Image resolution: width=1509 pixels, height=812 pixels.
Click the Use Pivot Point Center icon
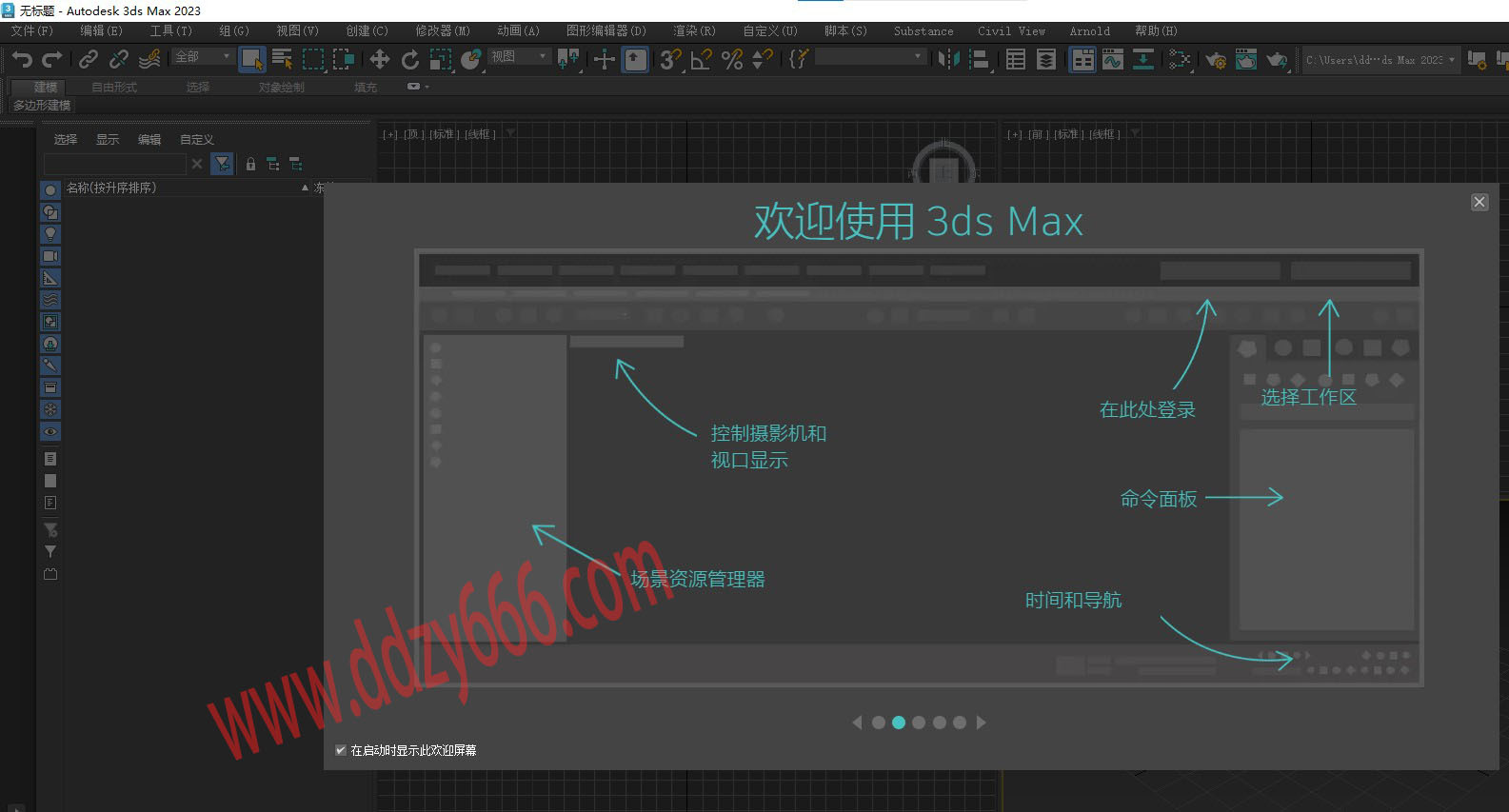tap(568, 60)
